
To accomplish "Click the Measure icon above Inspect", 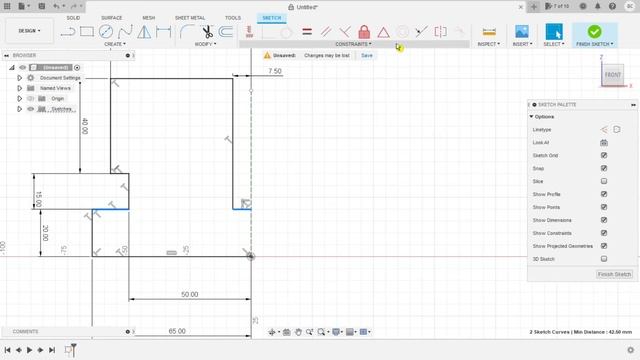I will pyautogui.click(x=489, y=31).
